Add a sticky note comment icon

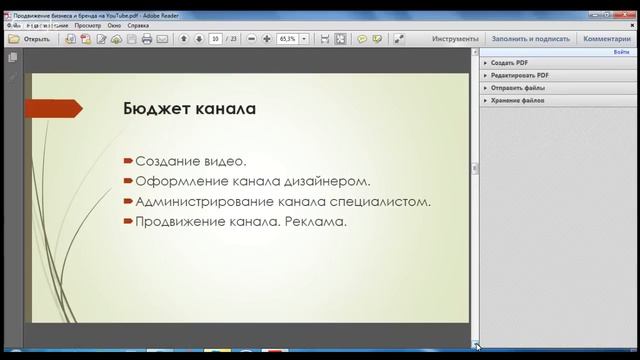362,39
